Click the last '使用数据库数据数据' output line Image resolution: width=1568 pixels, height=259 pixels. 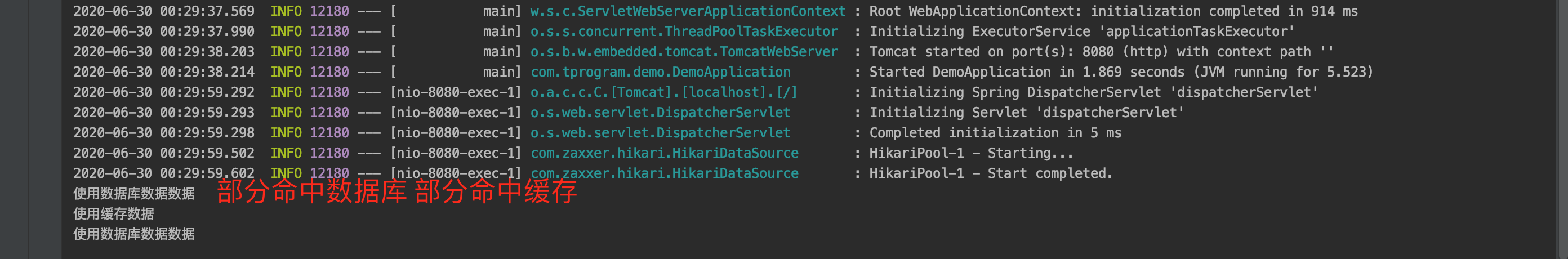(x=134, y=234)
